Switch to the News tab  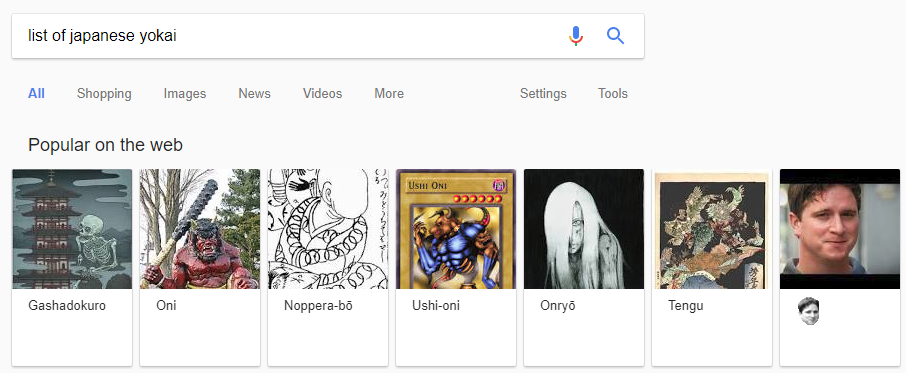coord(254,94)
